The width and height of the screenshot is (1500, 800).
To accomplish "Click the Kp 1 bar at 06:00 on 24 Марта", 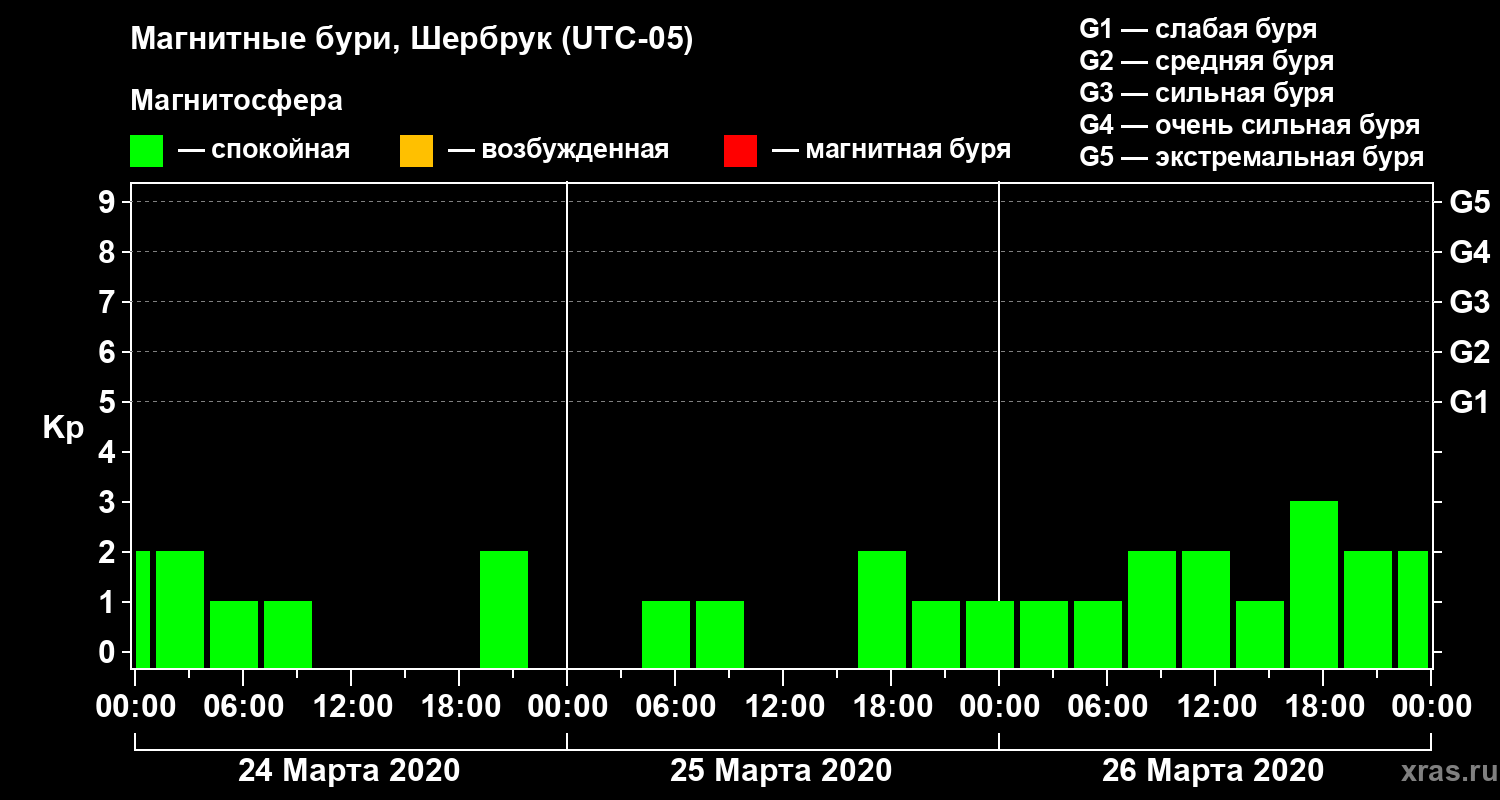I will [234, 634].
